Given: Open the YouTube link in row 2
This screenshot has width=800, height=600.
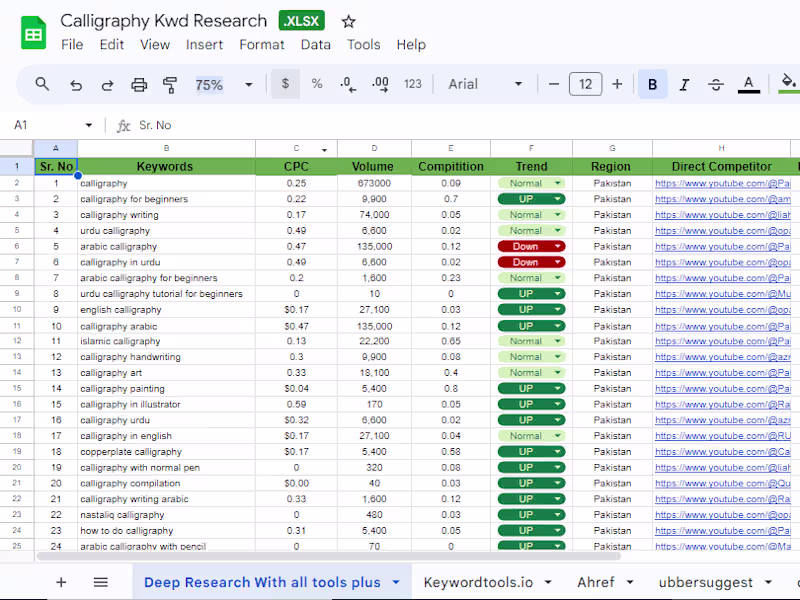Looking at the screenshot, I should point(722,184).
